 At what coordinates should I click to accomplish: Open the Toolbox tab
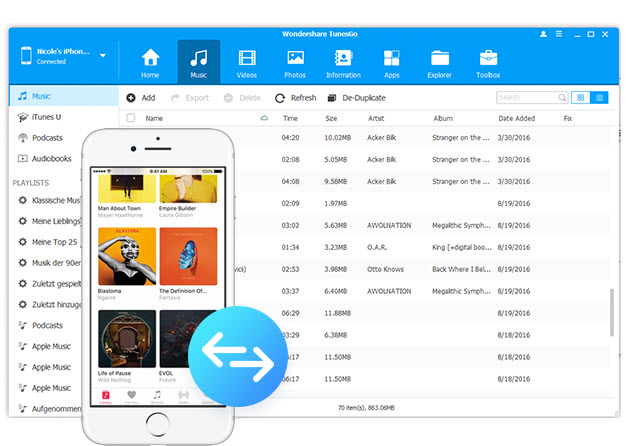pyautogui.click(x=488, y=63)
